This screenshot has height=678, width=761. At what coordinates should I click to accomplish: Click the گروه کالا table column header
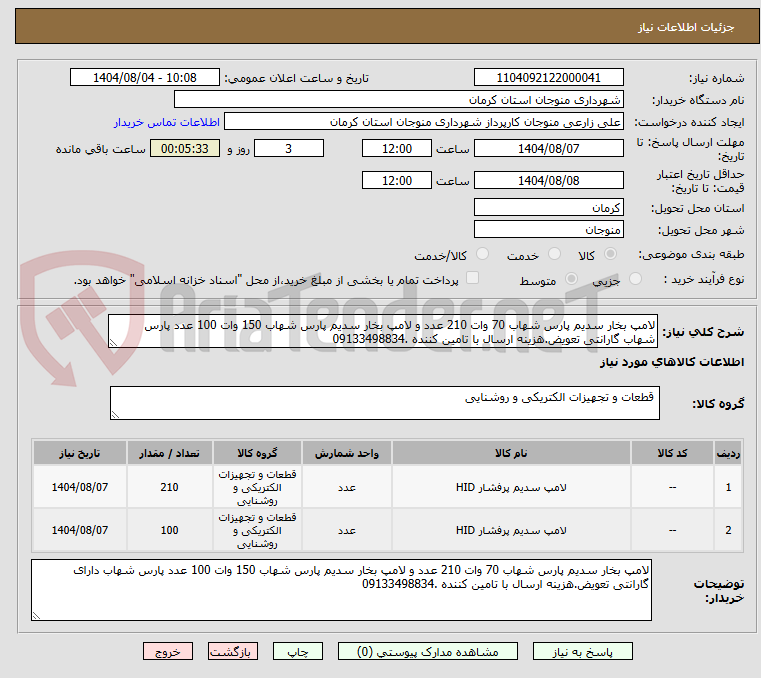coord(257,453)
